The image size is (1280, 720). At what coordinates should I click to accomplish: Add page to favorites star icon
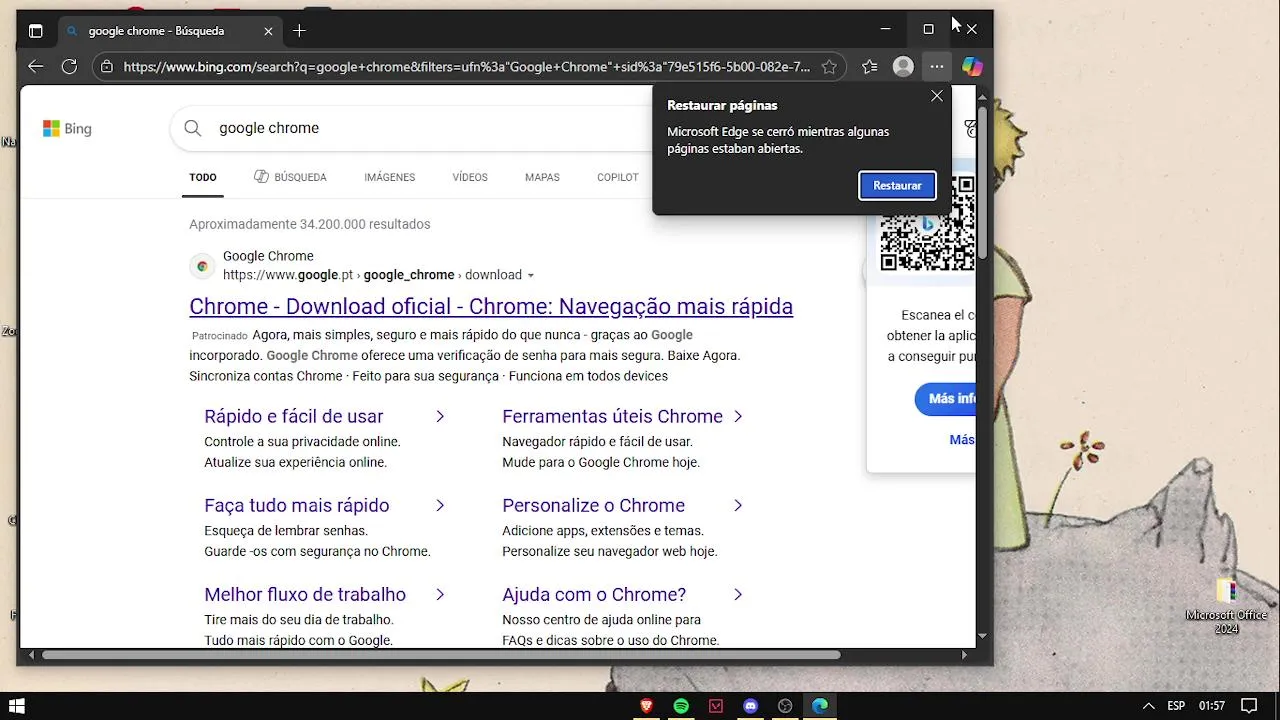829,67
